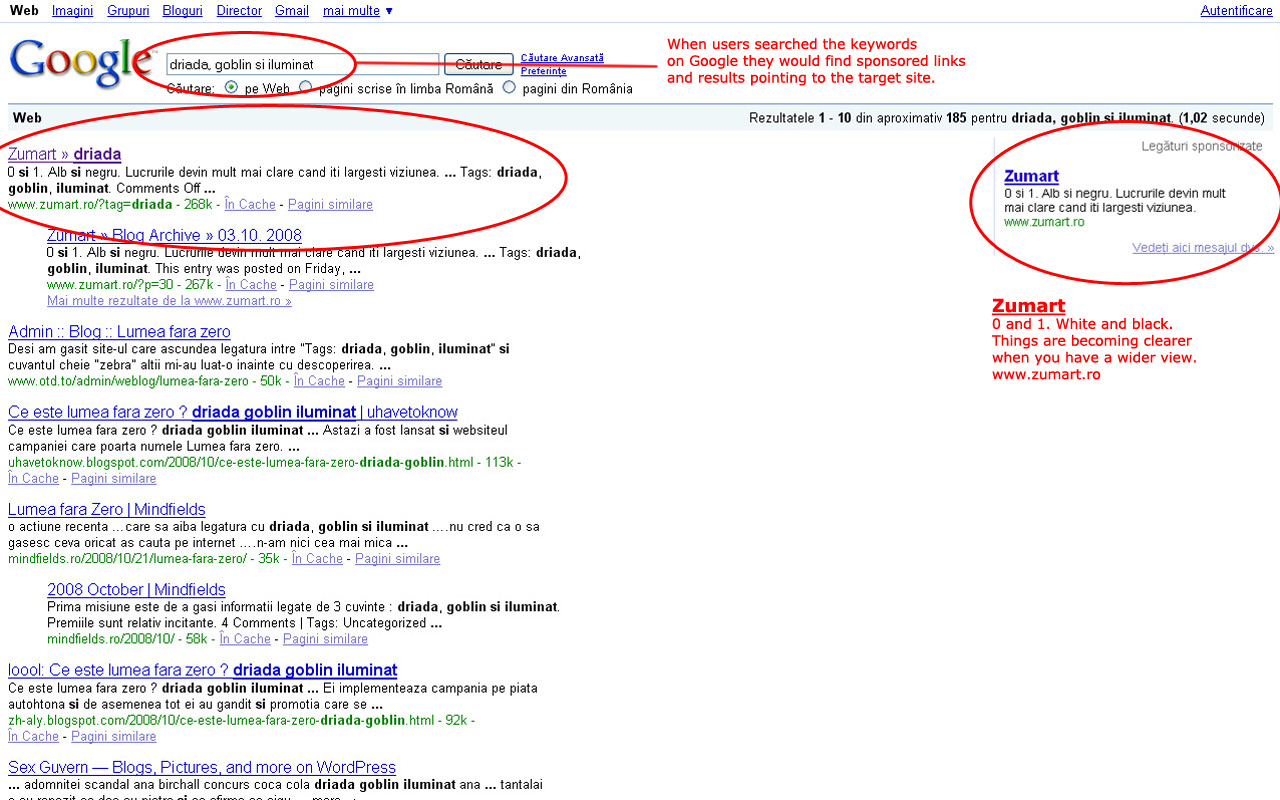Screen dimensions: 1280x800
Task: Click the Web item in top navigation
Action: [24, 11]
